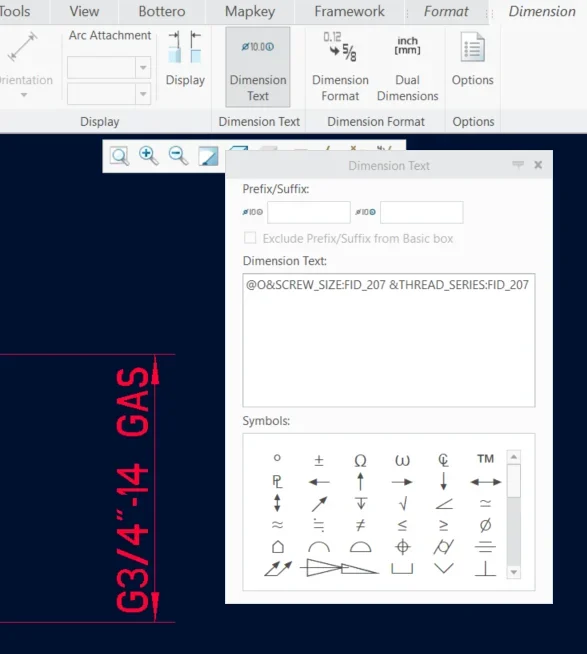Click the Display arrows button

(x=185, y=58)
